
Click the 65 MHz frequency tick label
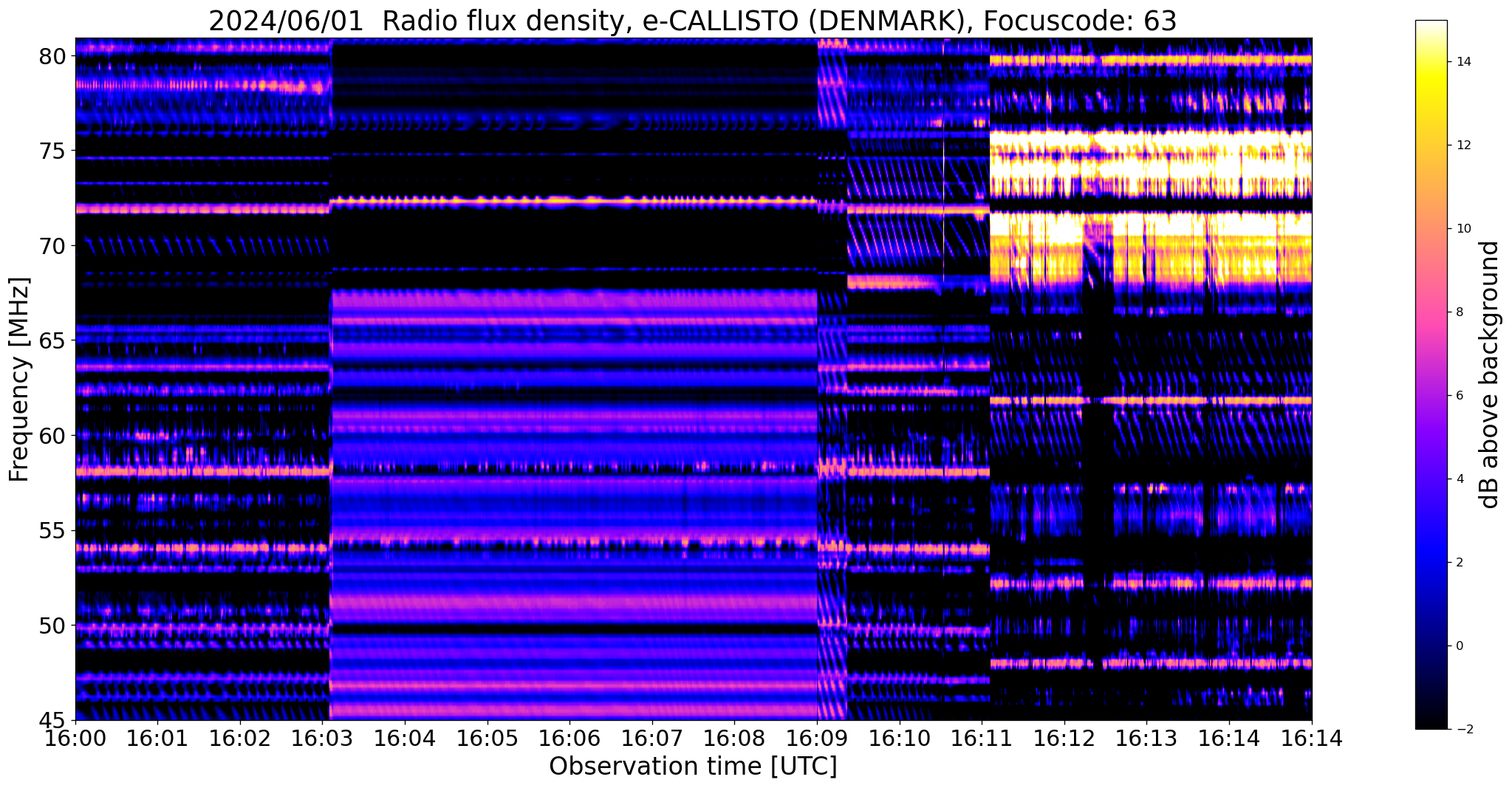coord(52,341)
